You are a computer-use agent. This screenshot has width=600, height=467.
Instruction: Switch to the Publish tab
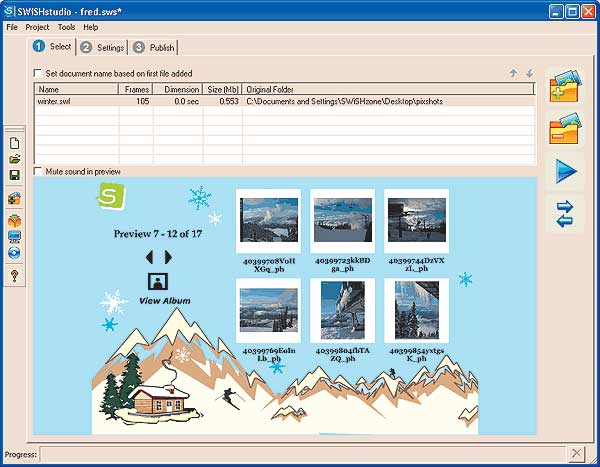coord(154,47)
